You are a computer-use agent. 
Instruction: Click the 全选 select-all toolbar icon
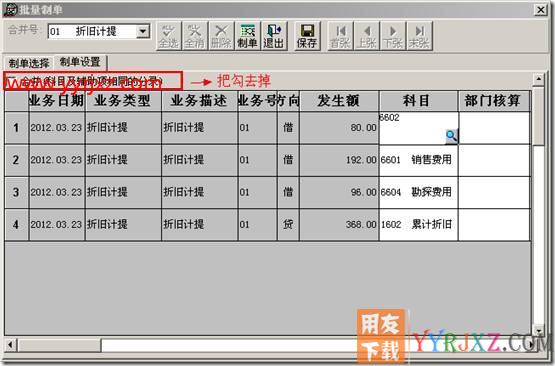click(169, 36)
